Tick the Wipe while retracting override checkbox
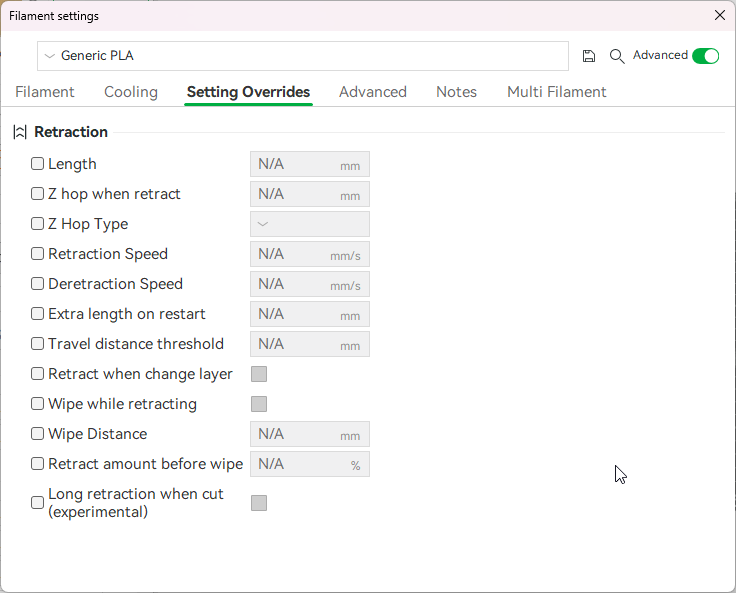This screenshot has width=736, height=593. coord(38,404)
